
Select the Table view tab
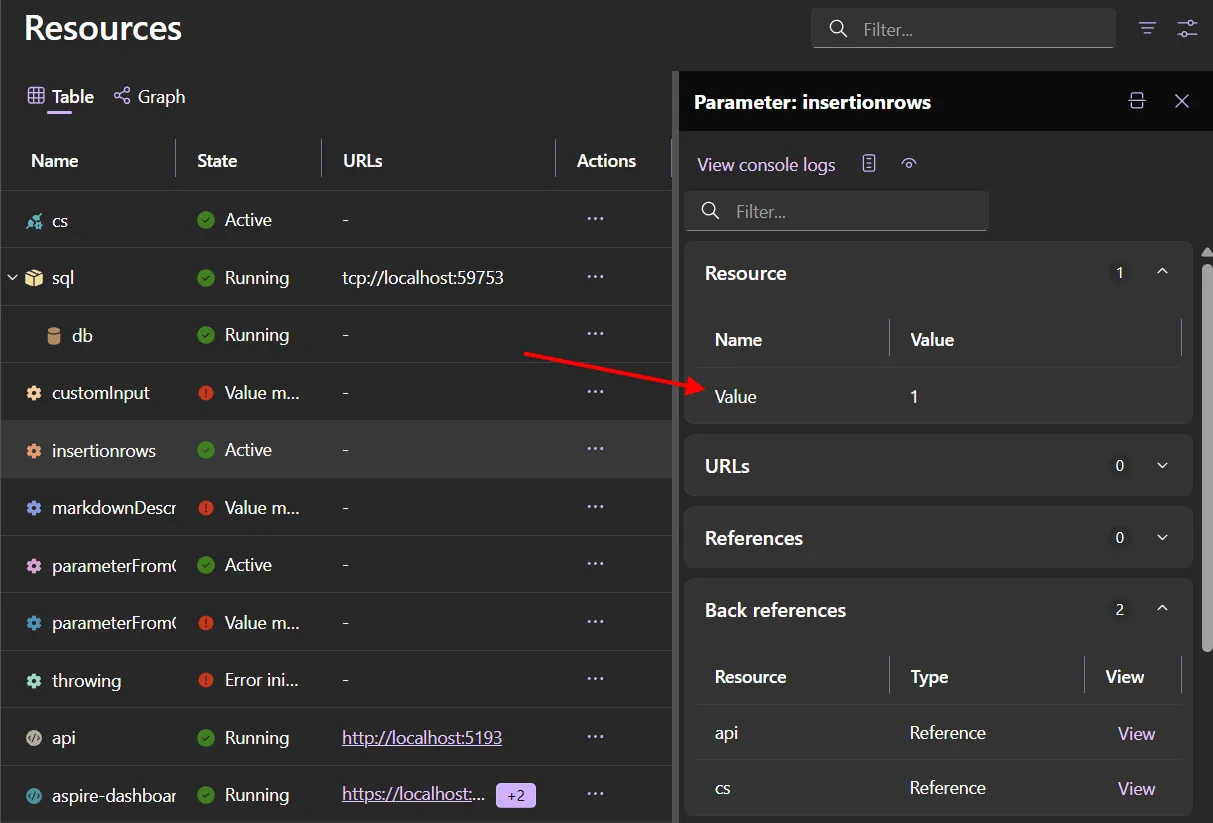pyautogui.click(x=60, y=96)
